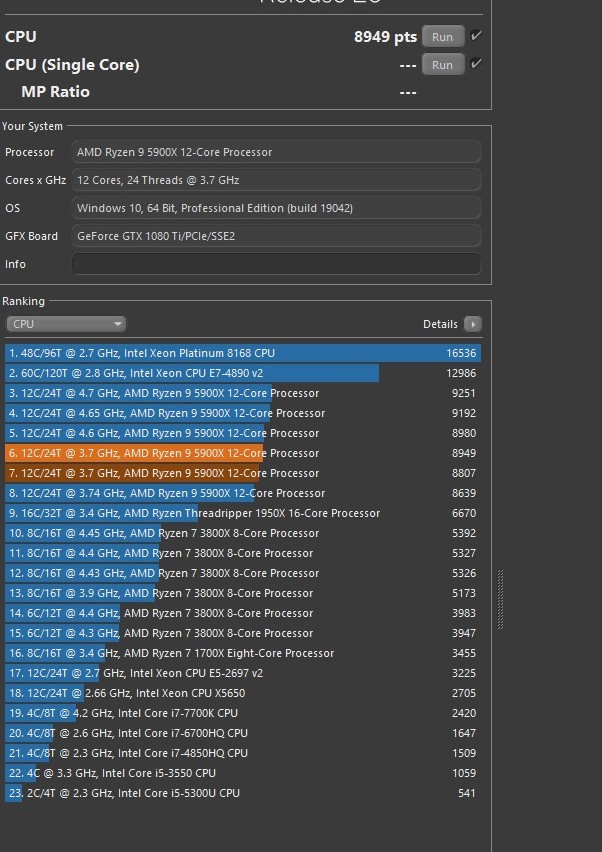The image size is (602, 852).
Task: Select rank 9 Threadripper 1950X row
Action: point(243,513)
